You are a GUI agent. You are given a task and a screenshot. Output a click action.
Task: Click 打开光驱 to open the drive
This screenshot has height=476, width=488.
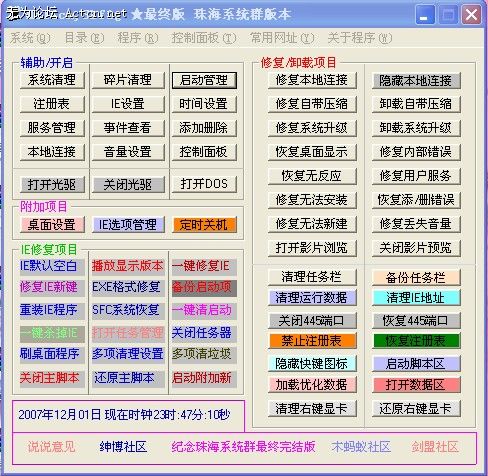[52, 185]
